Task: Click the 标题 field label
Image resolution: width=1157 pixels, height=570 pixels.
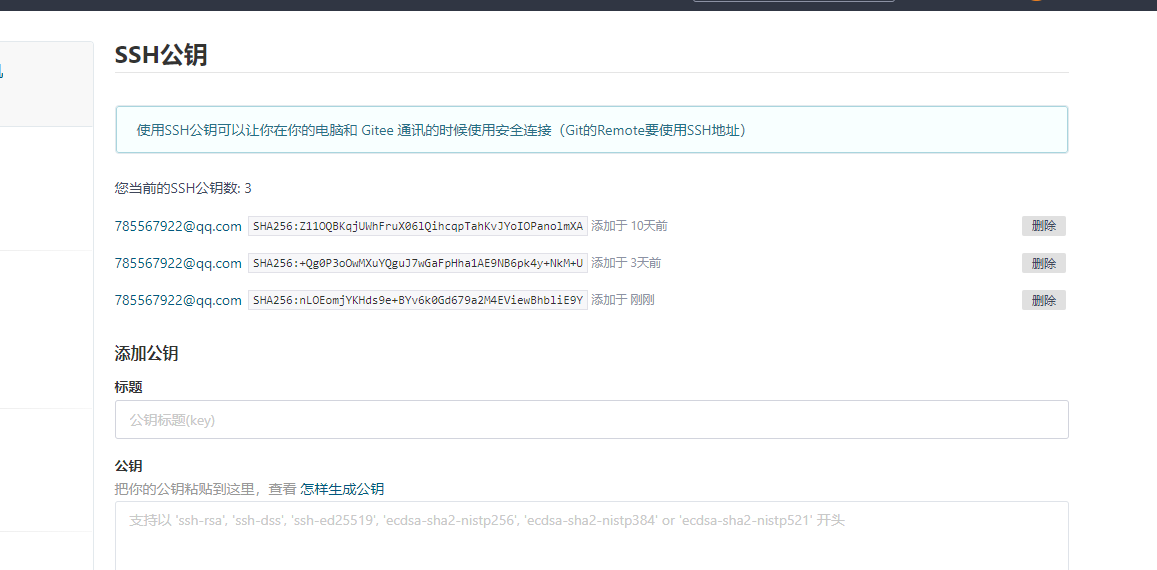Action: click(x=128, y=387)
